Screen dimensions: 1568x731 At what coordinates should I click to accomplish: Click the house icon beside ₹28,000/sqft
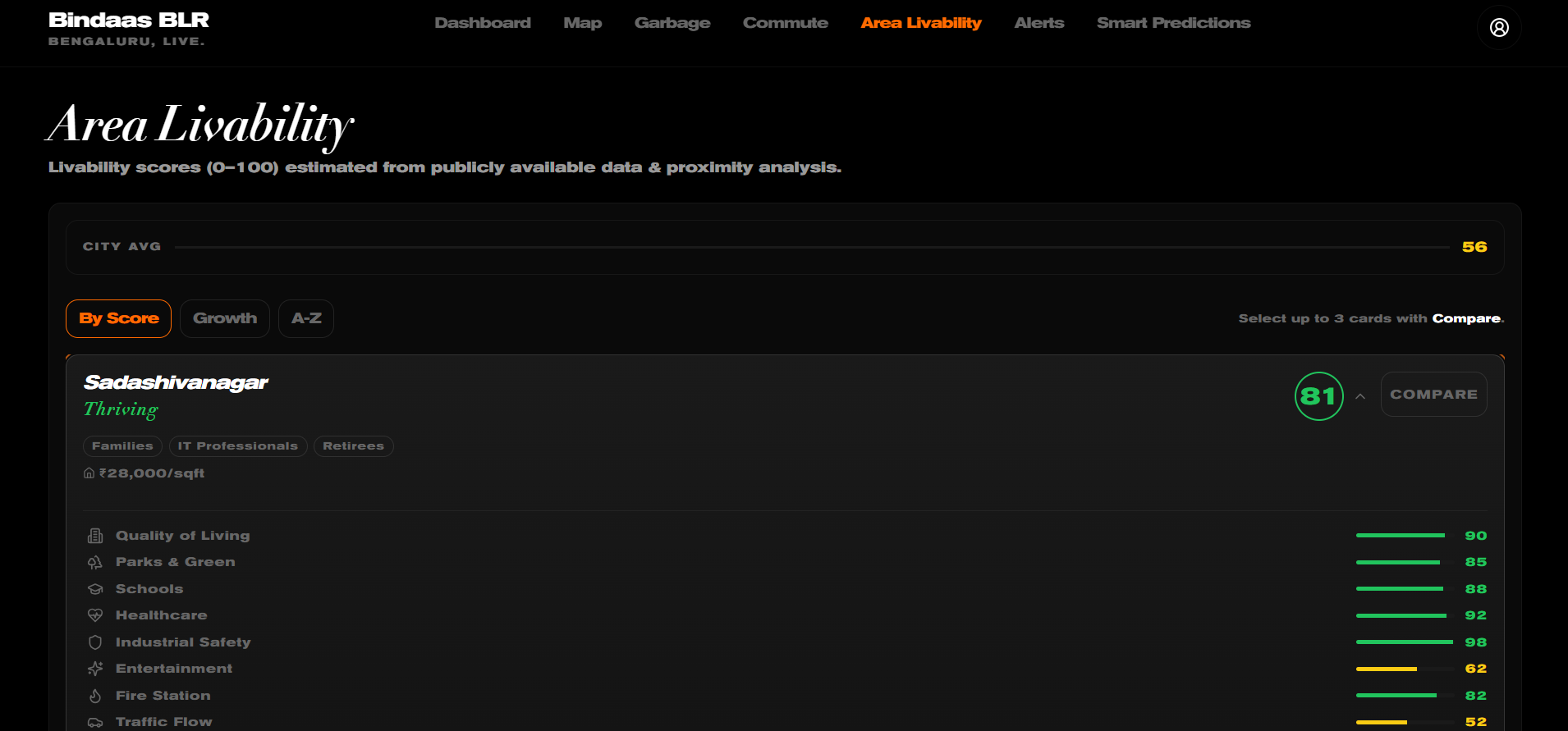click(89, 473)
